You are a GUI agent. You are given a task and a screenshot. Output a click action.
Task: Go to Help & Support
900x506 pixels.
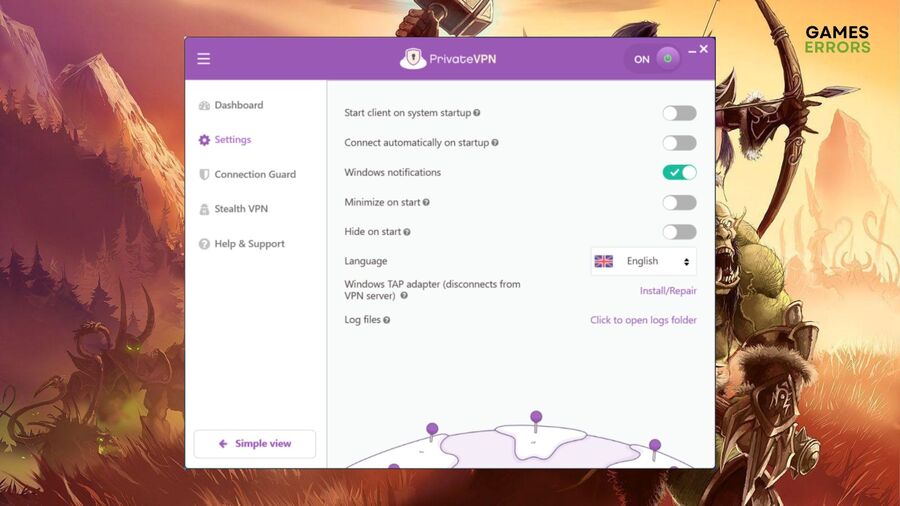[x=249, y=244]
